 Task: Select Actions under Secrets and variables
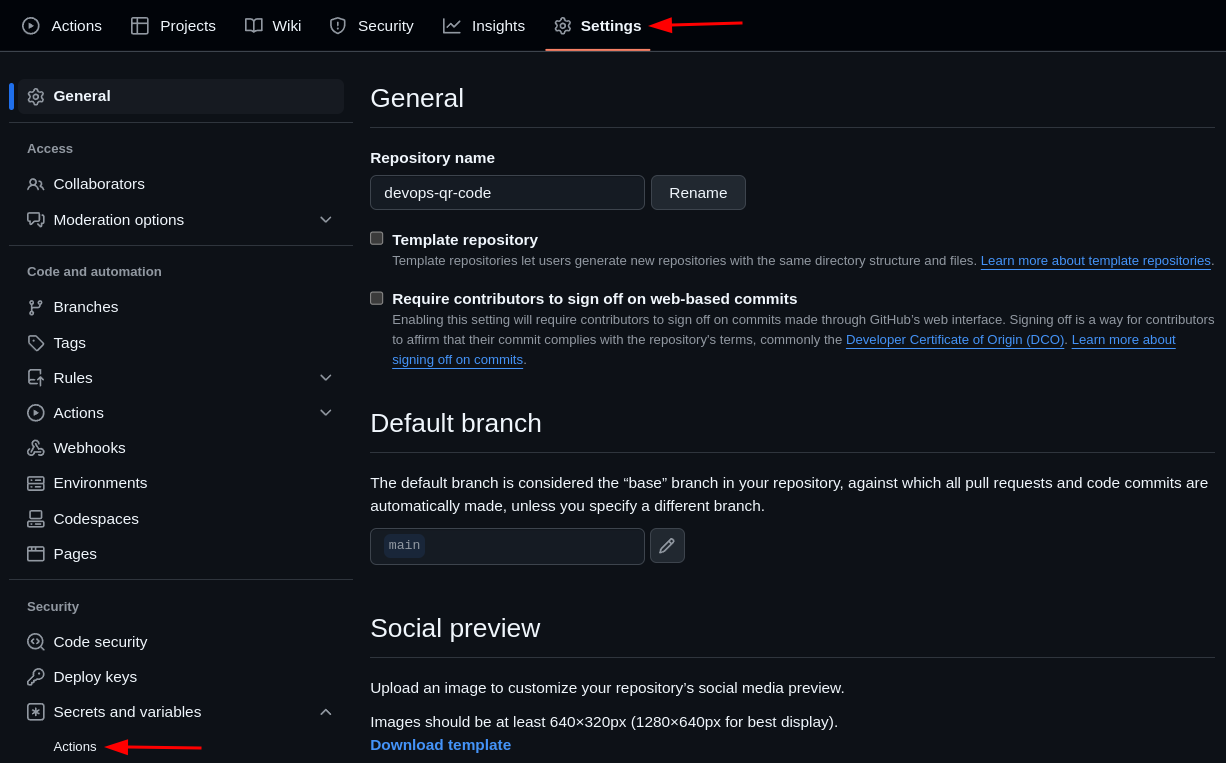click(75, 747)
